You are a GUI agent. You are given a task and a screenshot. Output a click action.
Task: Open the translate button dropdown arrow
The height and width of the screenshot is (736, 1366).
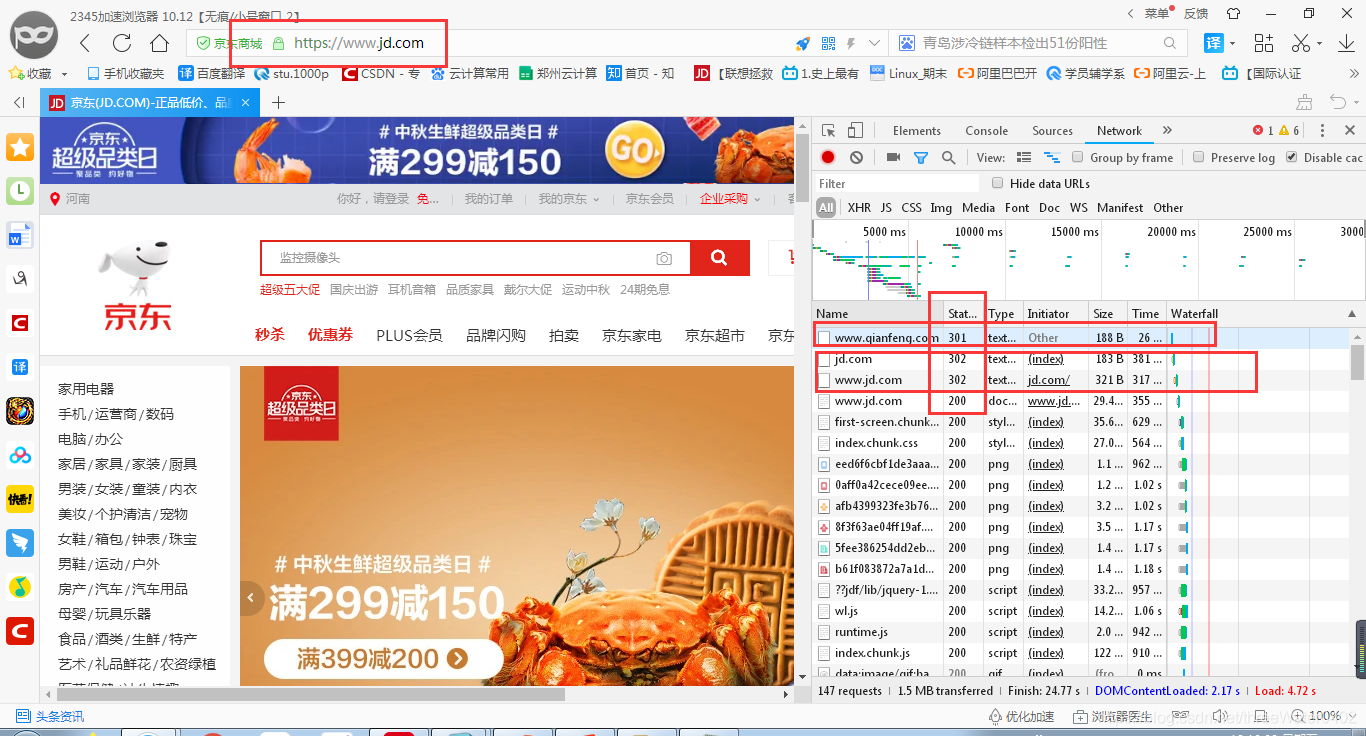point(1233,43)
